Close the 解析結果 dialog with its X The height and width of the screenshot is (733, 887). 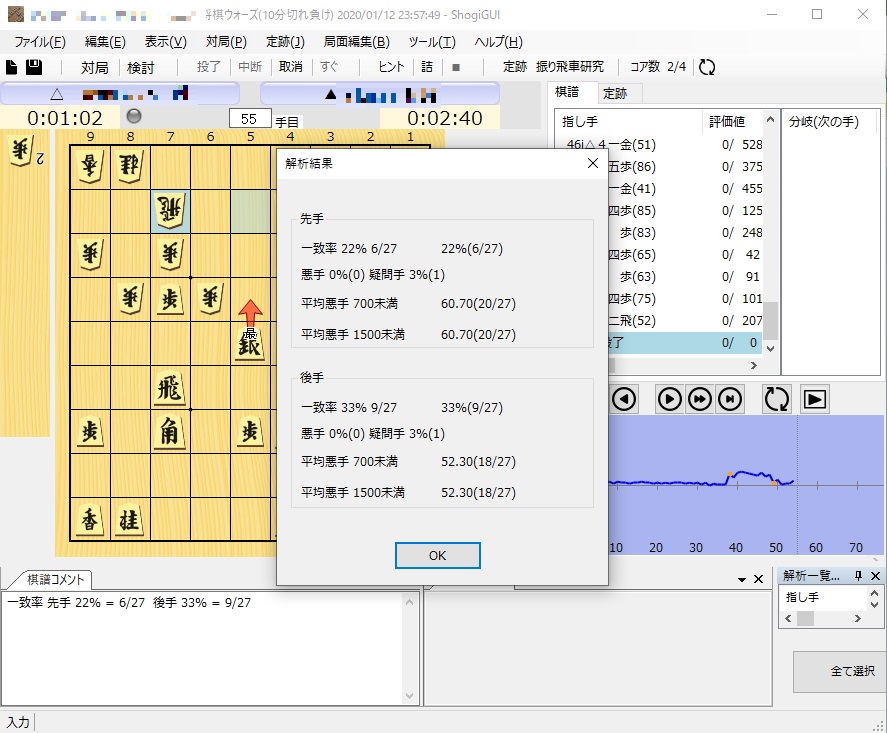593,163
